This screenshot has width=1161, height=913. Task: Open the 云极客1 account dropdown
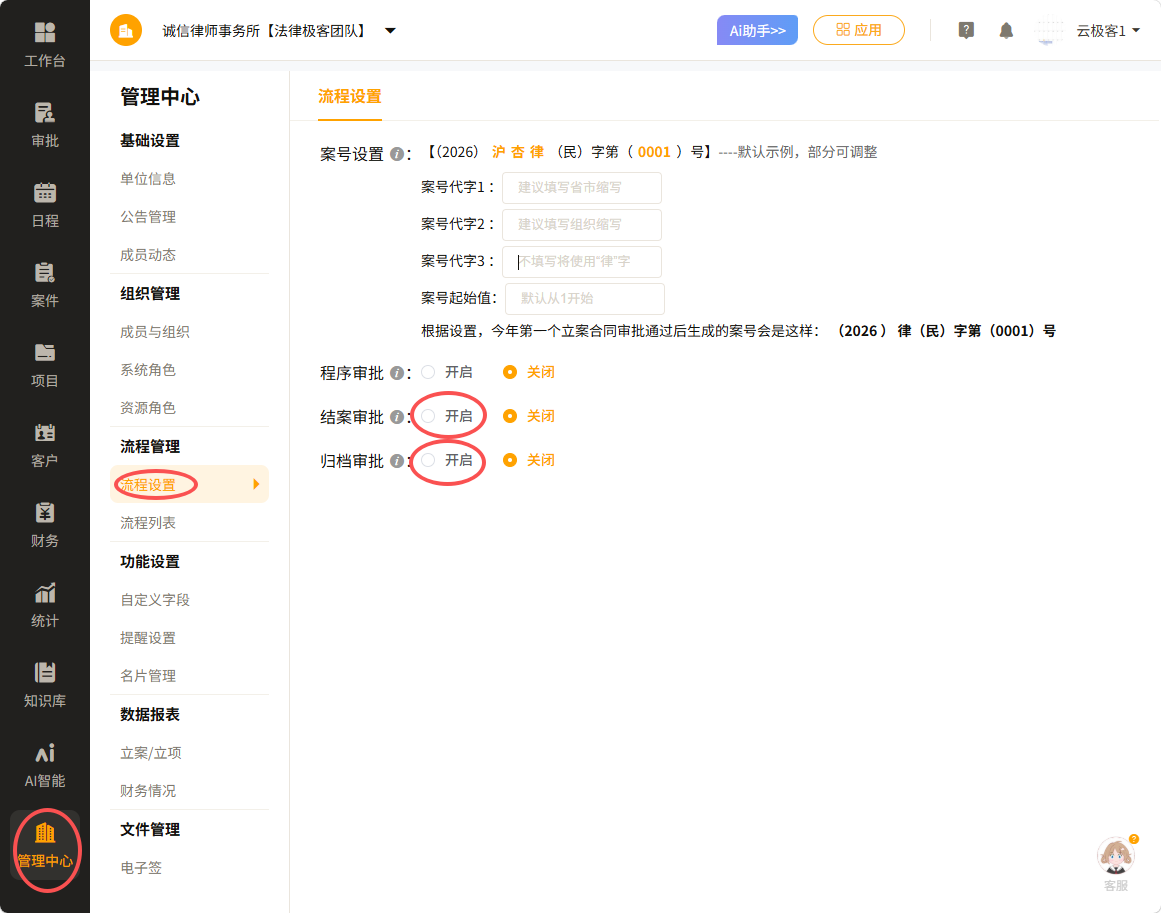click(1107, 30)
